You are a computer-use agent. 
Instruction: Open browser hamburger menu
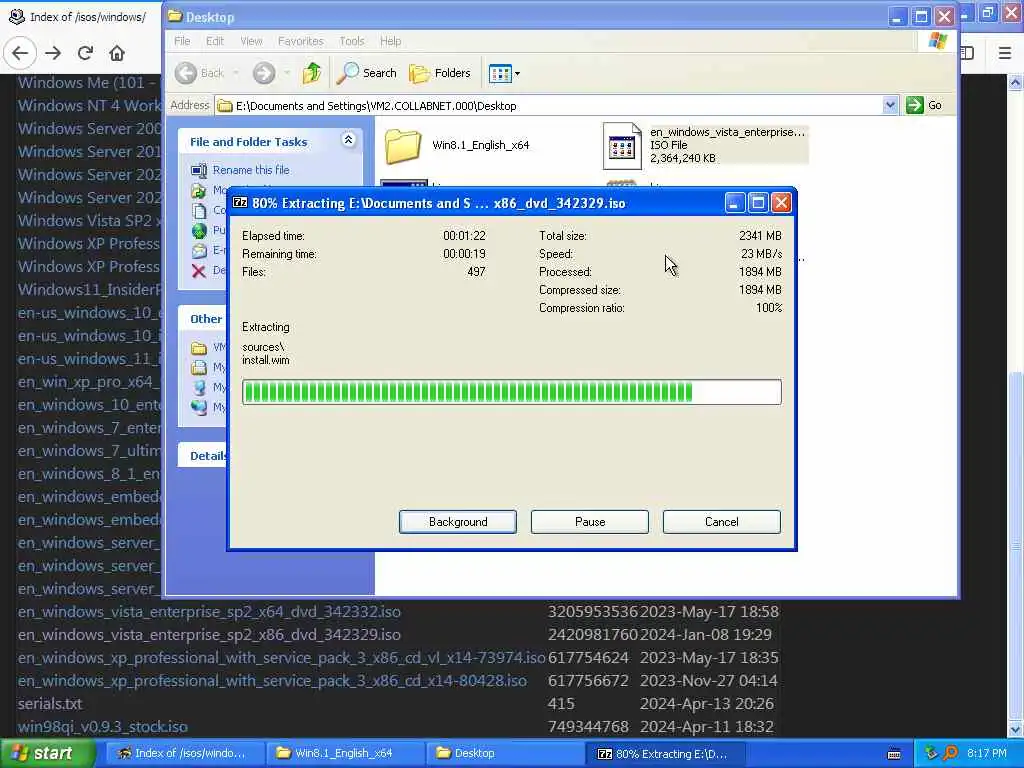pos(1004,53)
